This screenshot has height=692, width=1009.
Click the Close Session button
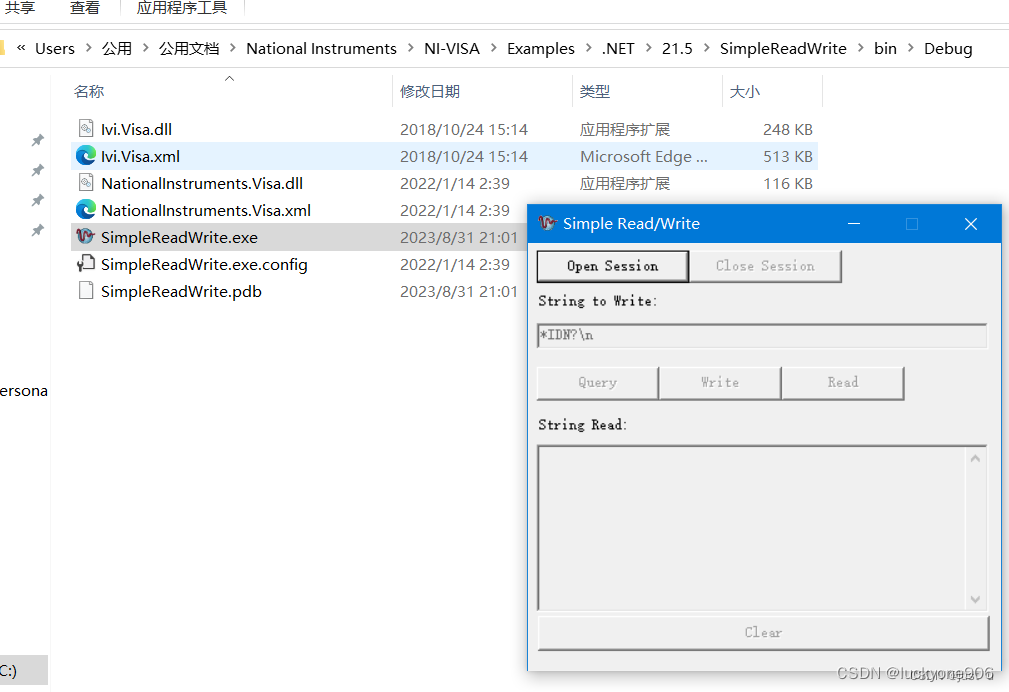(x=765, y=266)
